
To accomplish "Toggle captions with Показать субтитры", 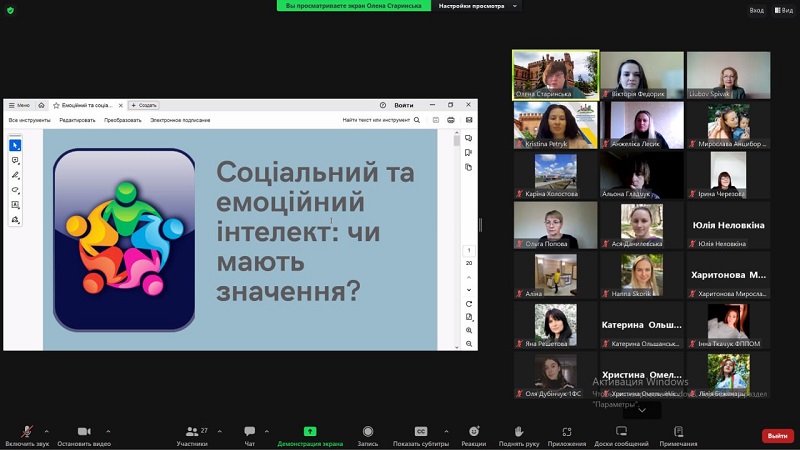I will point(421,433).
